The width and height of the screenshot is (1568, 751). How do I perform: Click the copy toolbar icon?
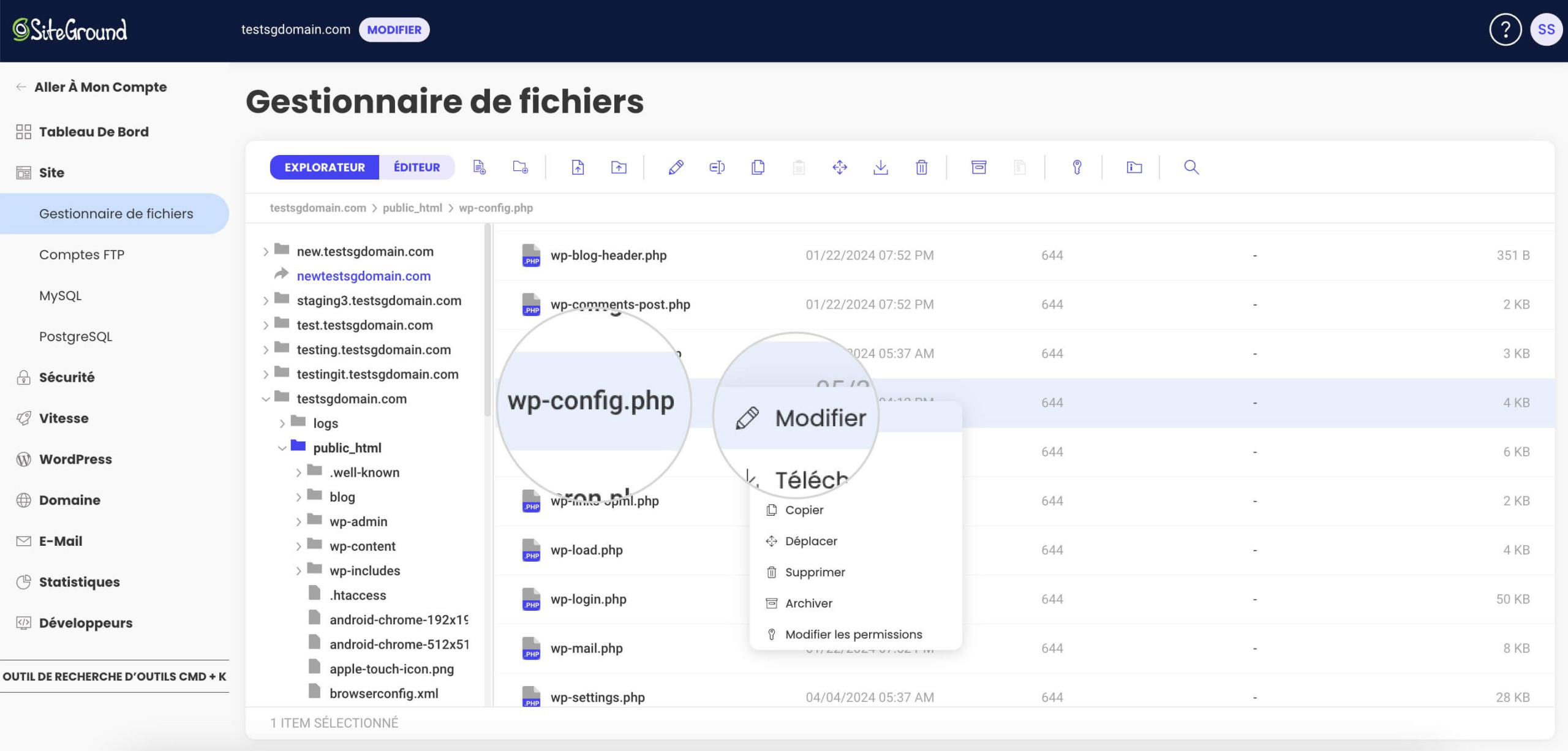[x=758, y=167]
